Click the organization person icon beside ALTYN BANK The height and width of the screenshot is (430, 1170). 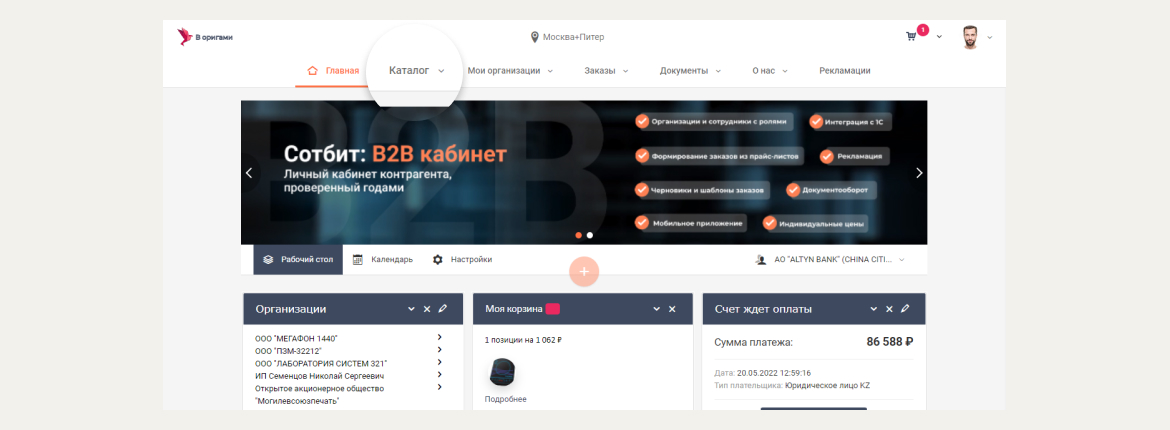pos(761,260)
